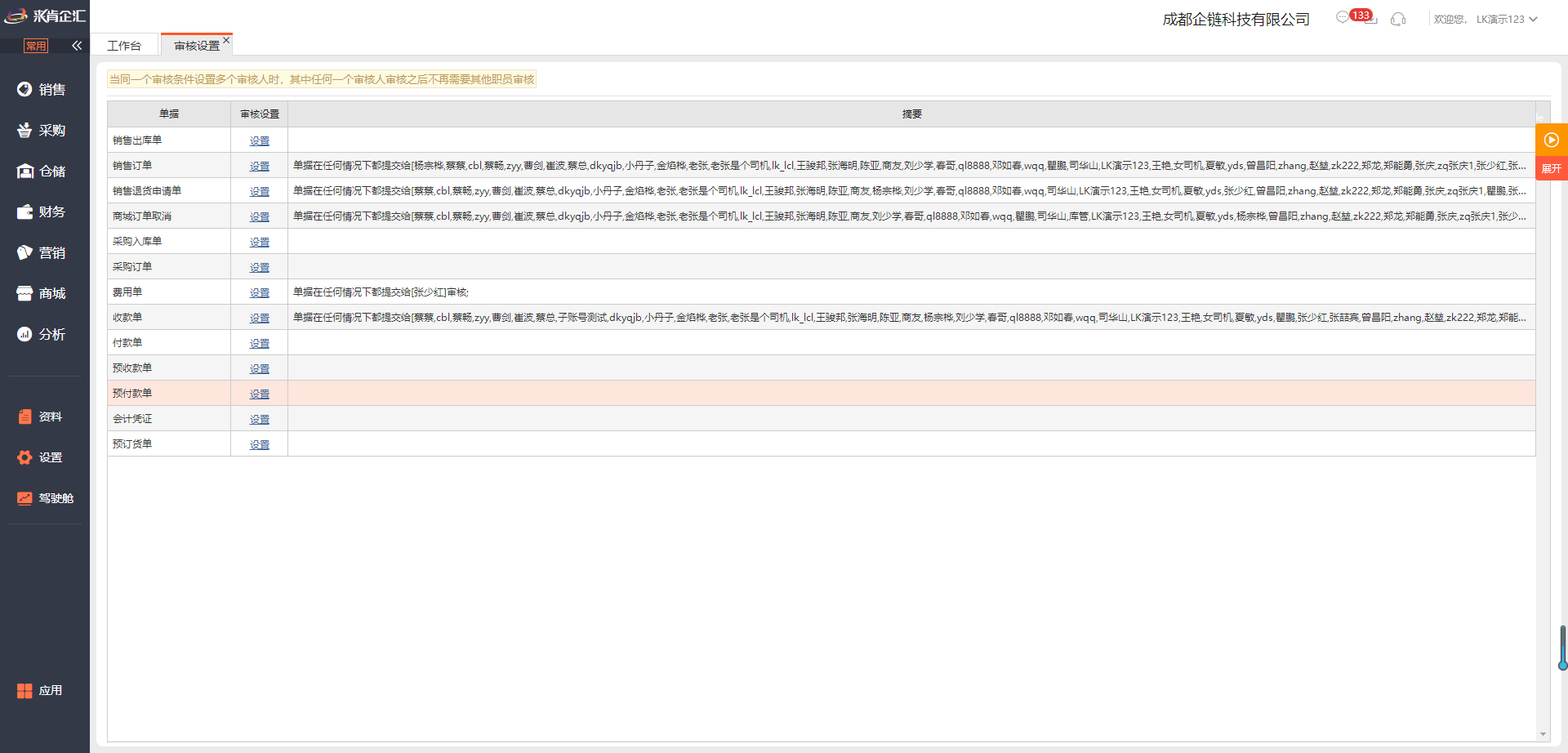The height and width of the screenshot is (753, 1568).
Task: Open the 销售 sales module icon
Action: coord(25,89)
